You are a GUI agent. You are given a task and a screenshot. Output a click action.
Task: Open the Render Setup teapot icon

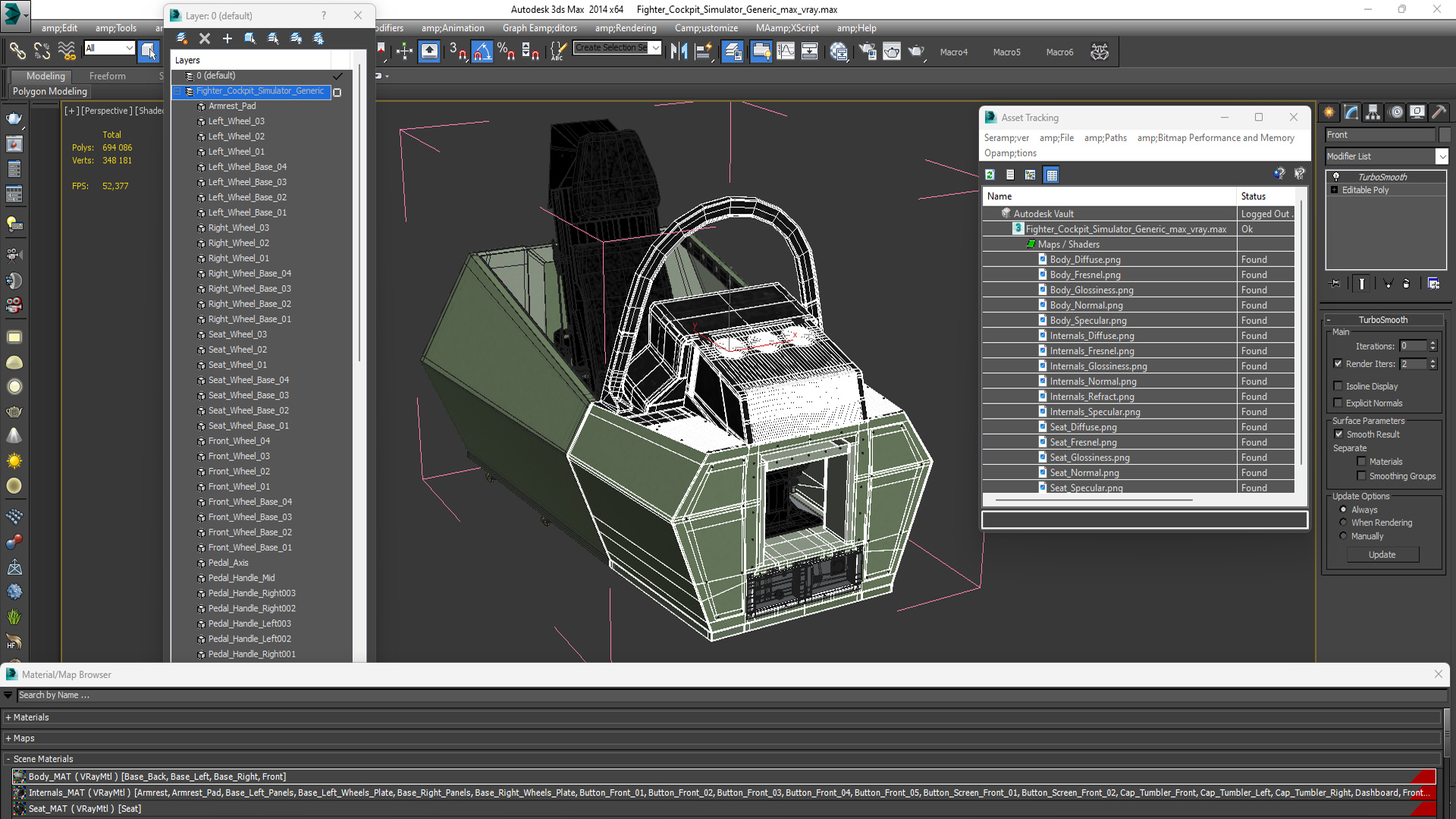pos(867,51)
